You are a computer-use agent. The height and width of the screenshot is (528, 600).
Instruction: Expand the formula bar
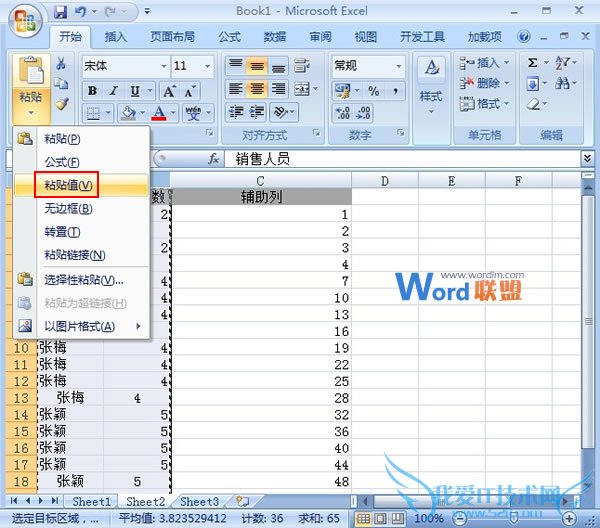coord(587,158)
